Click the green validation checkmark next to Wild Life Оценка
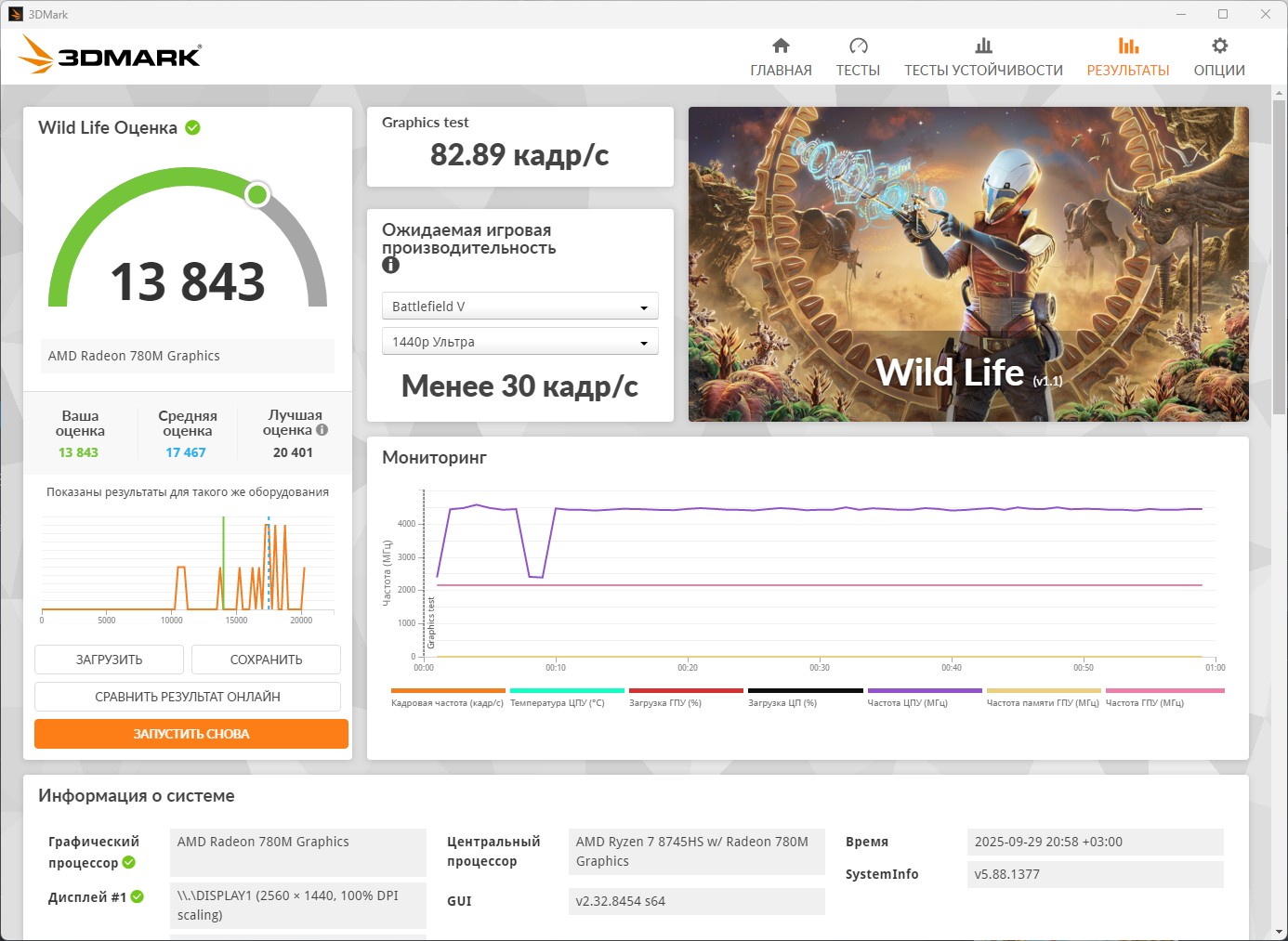The height and width of the screenshot is (941, 1288). [193, 127]
